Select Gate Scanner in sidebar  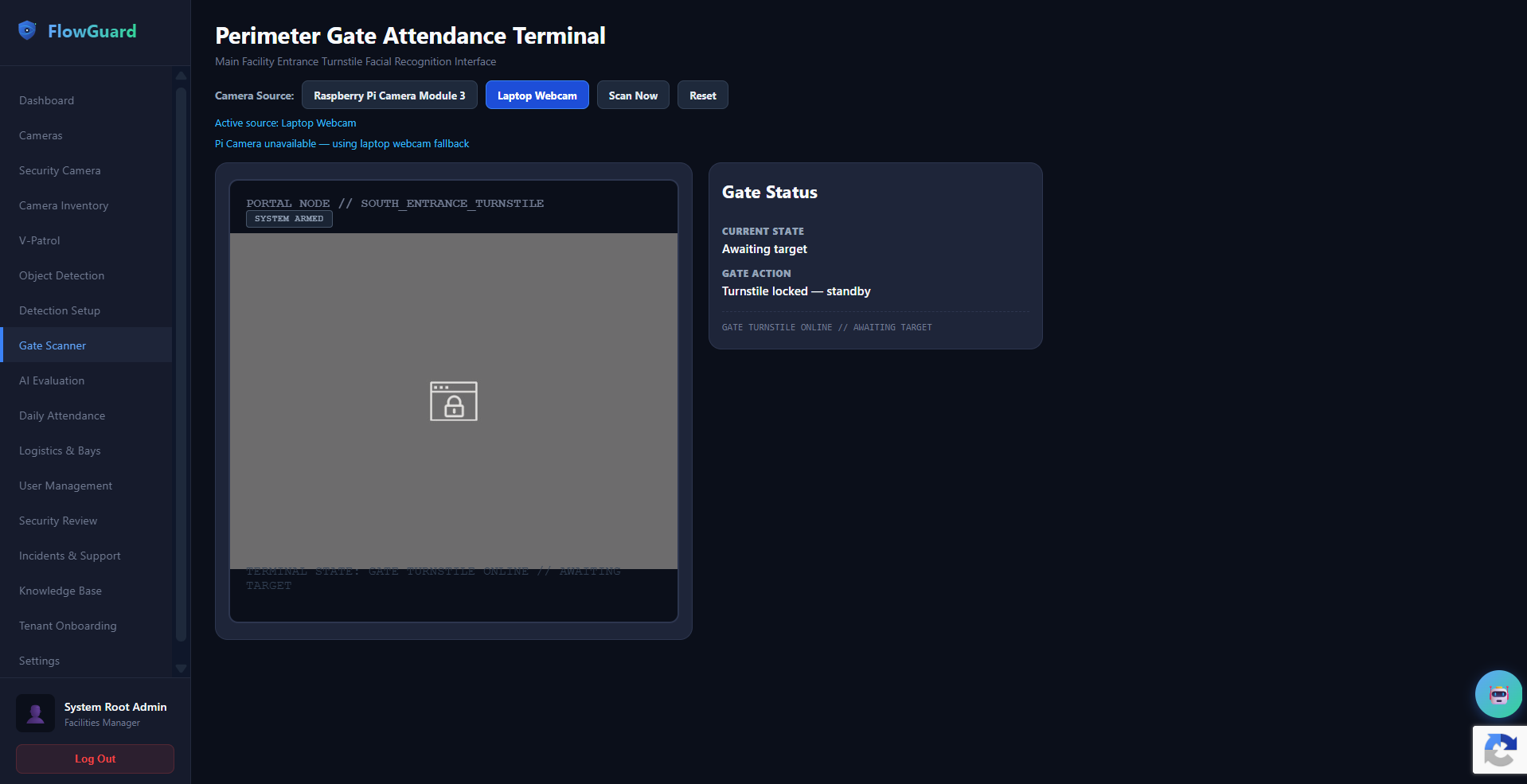pos(86,345)
